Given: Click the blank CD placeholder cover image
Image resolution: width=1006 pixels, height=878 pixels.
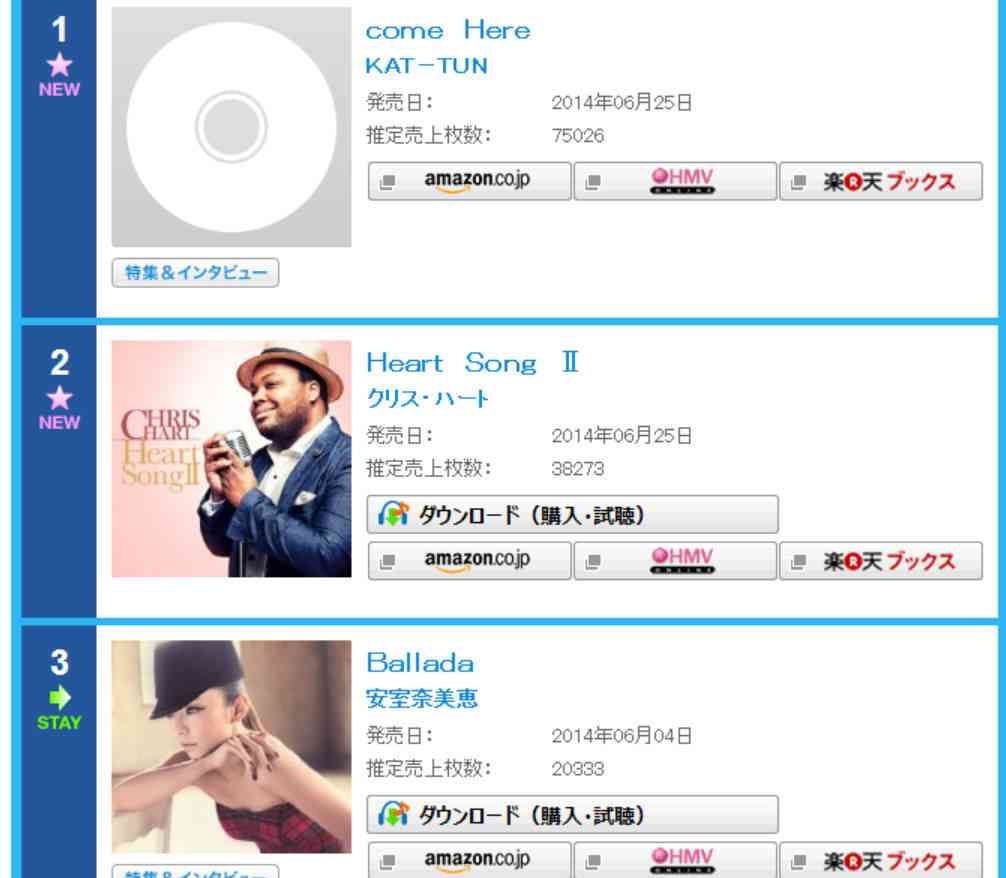Looking at the screenshot, I should [x=232, y=127].
